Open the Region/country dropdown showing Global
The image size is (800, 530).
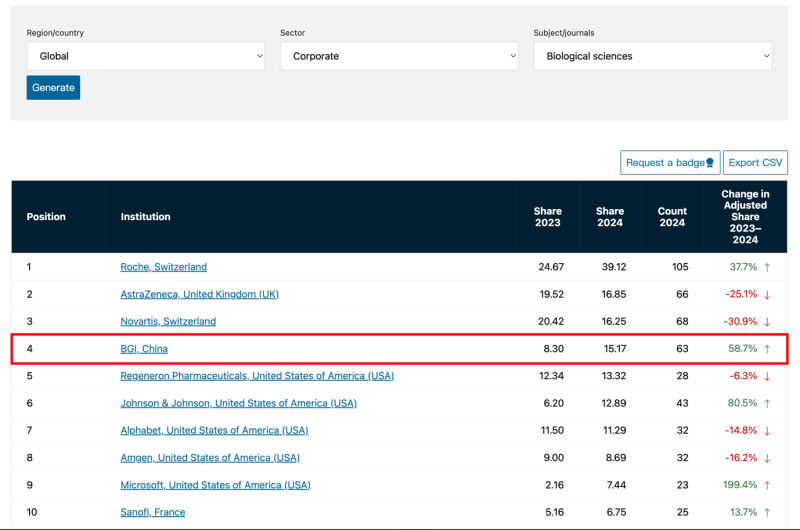click(145, 56)
